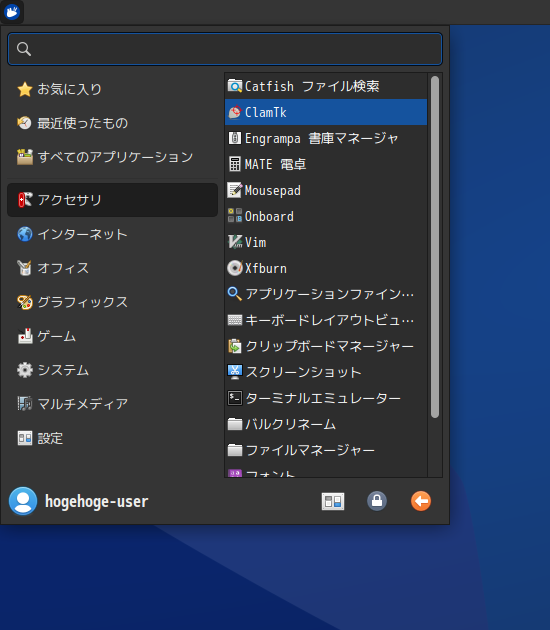Select the 設定 category icon

click(25, 438)
